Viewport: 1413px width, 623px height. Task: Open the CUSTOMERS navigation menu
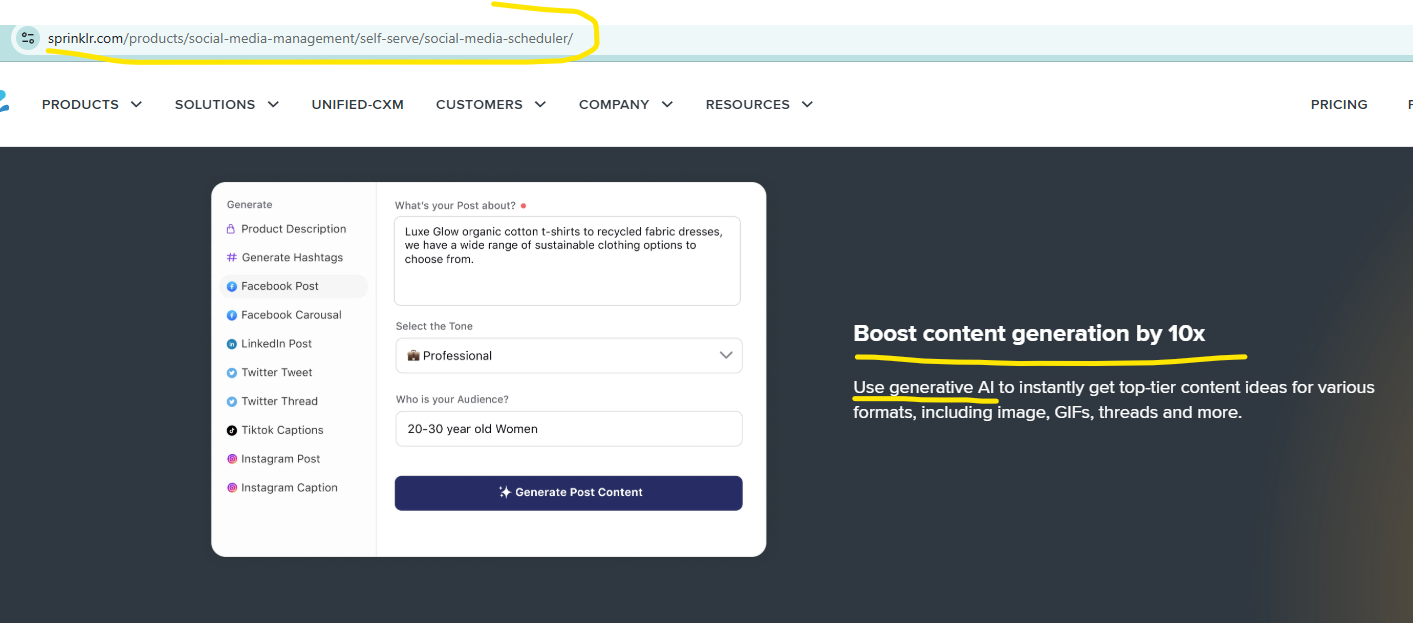click(x=479, y=104)
